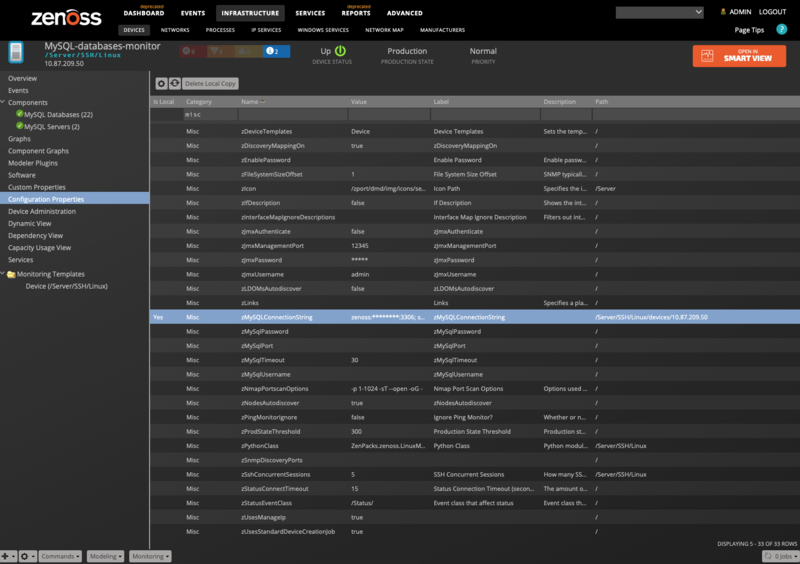This screenshot has width=800, height=564.
Task: Open the Page Tips help question-mark icon
Action: 781,30
